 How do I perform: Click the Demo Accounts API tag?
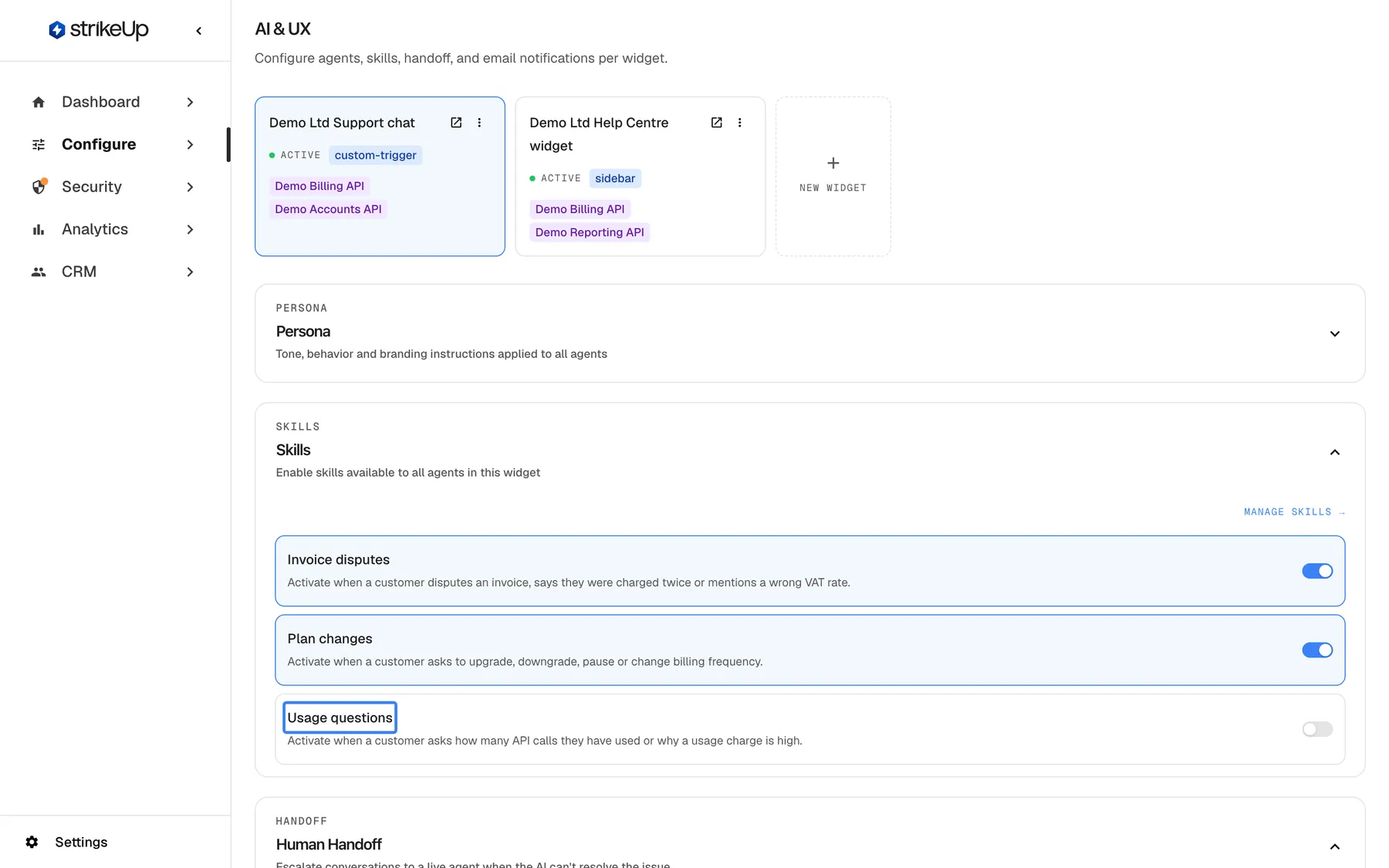tap(328, 209)
